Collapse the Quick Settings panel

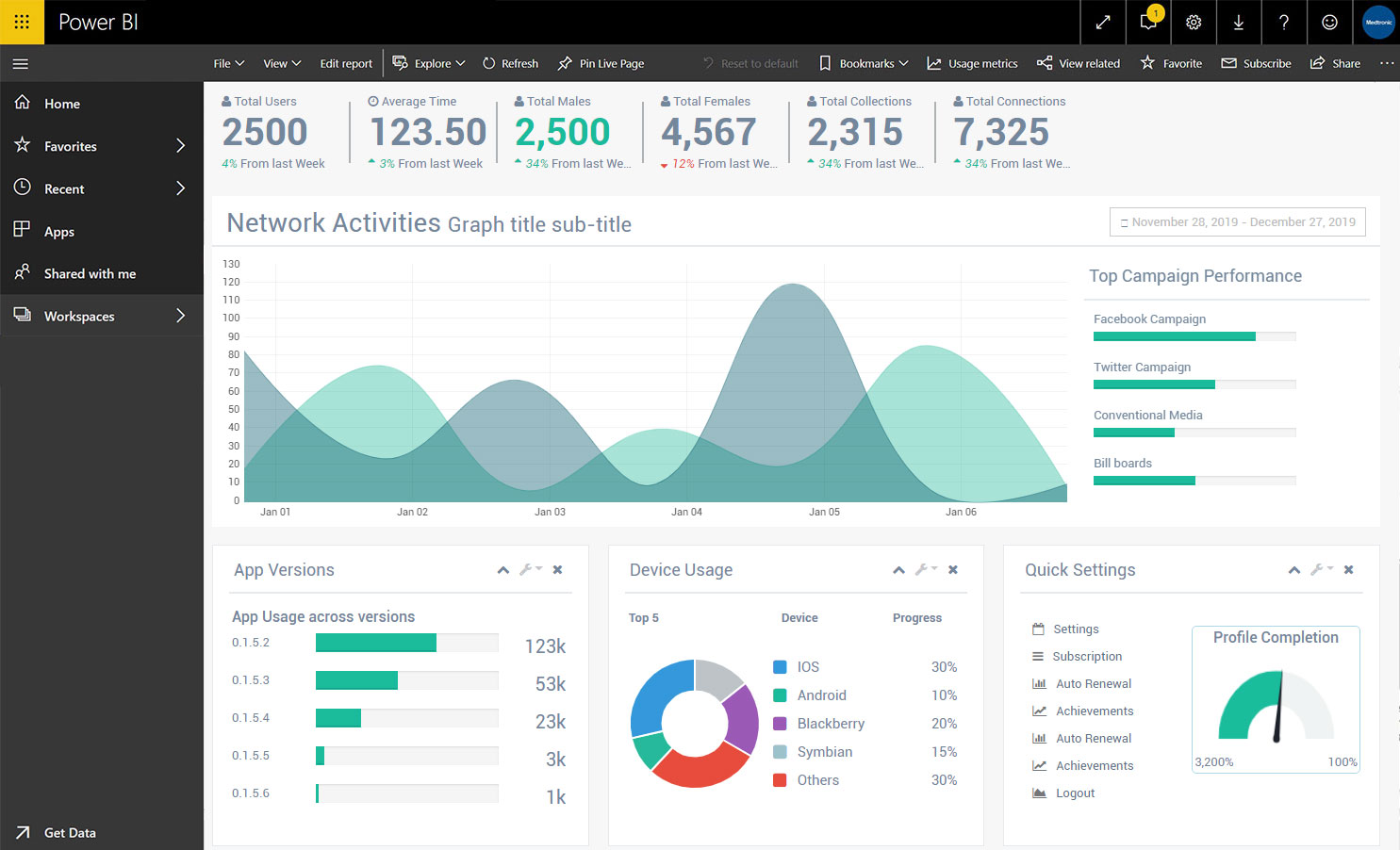click(x=1294, y=570)
